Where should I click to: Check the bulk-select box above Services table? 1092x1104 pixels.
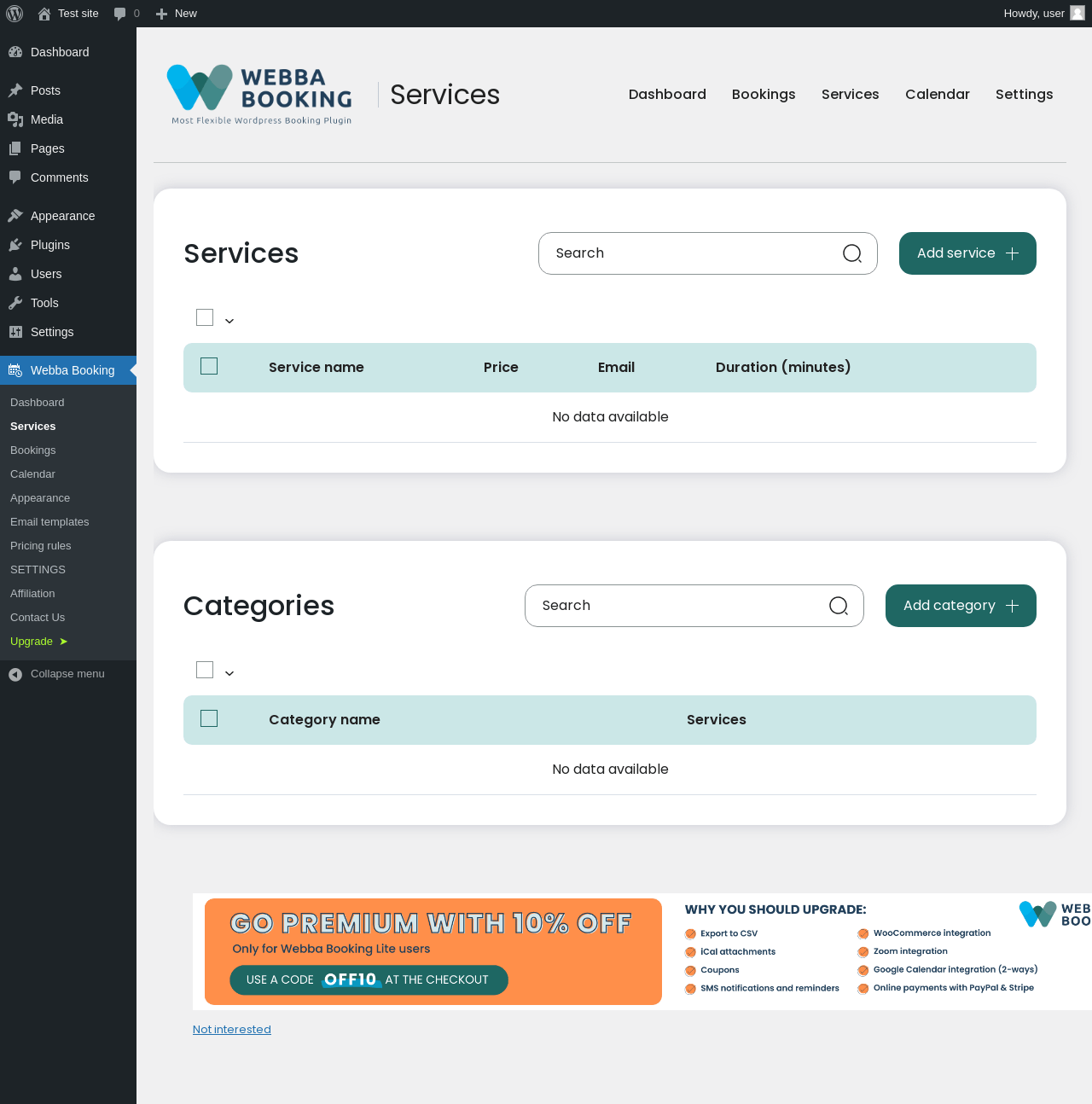point(205,317)
